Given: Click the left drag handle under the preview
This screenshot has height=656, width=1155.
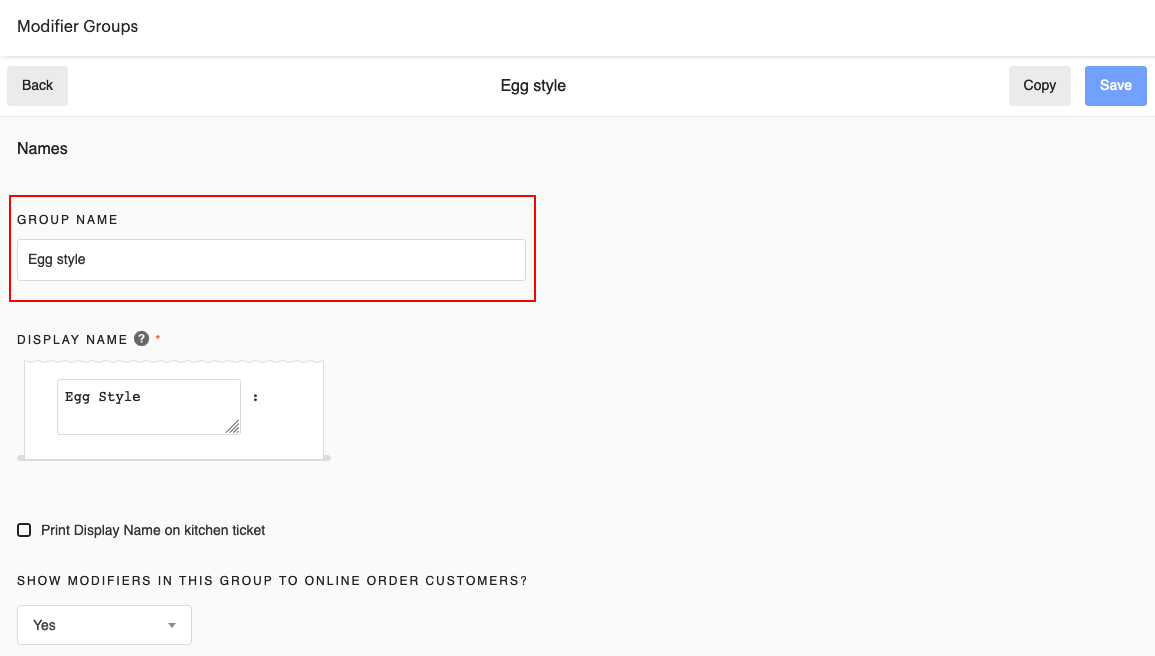Looking at the screenshot, I should pyautogui.click(x=22, y=458).
